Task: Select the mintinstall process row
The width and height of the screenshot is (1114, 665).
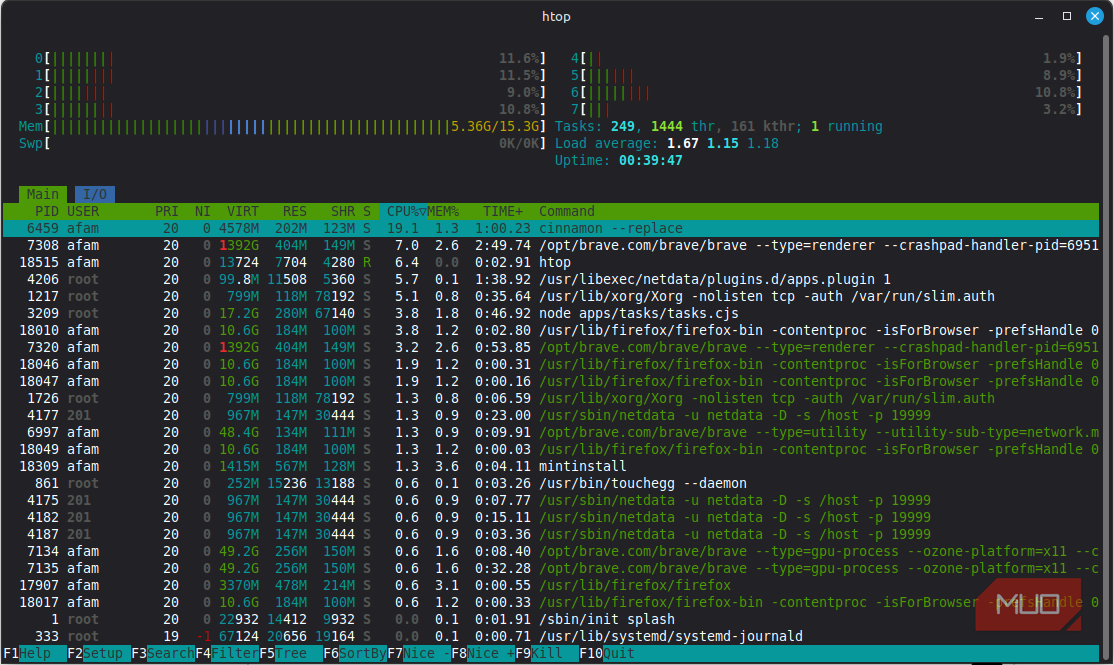Action: click(x=551, y=466)
